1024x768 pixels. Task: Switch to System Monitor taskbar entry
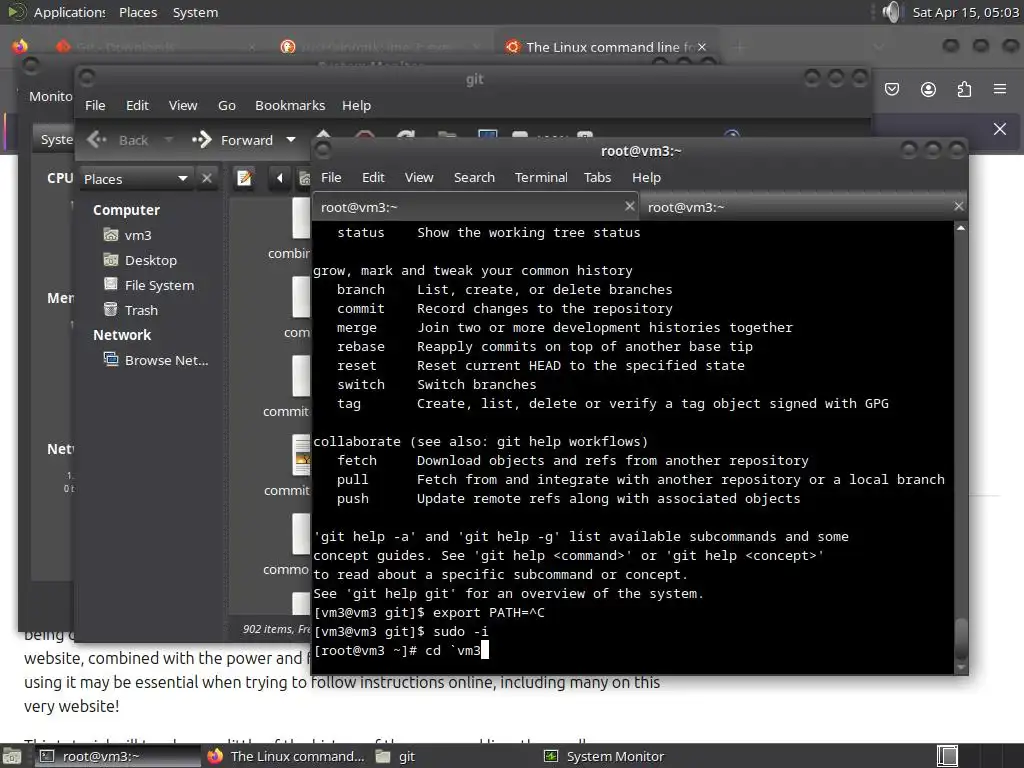(x=605, y=756)
